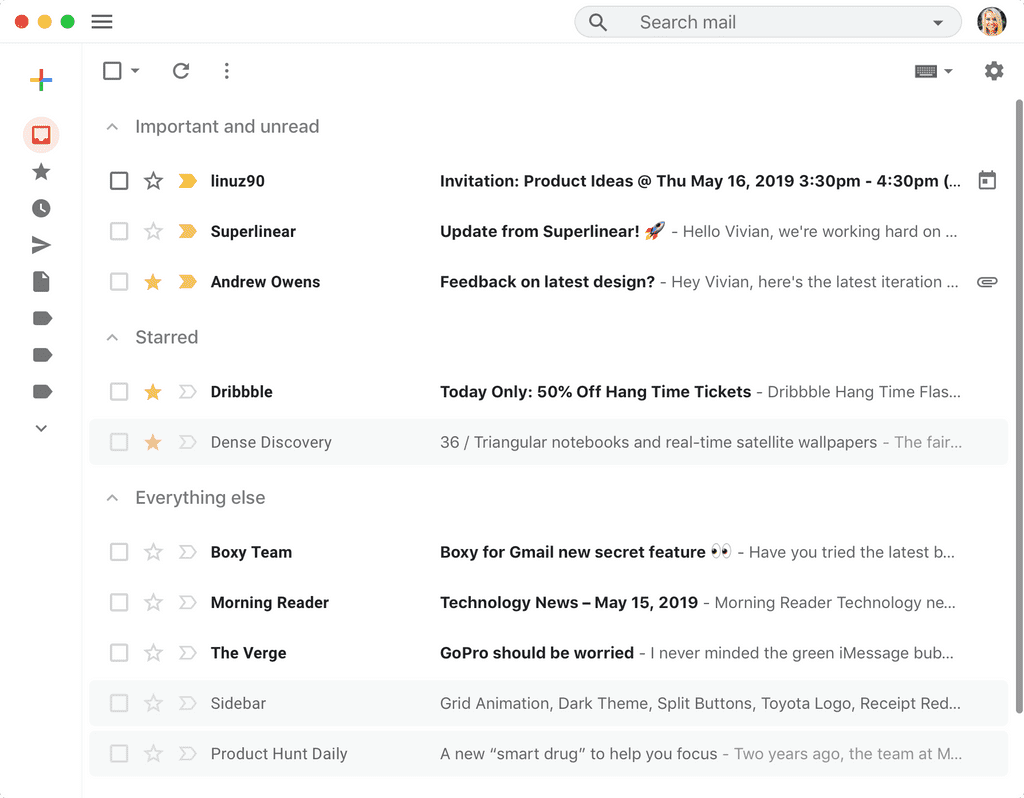
Task: Open the Hang Time Tickets email
Action: pyautogui.click(x=549, y=392)
